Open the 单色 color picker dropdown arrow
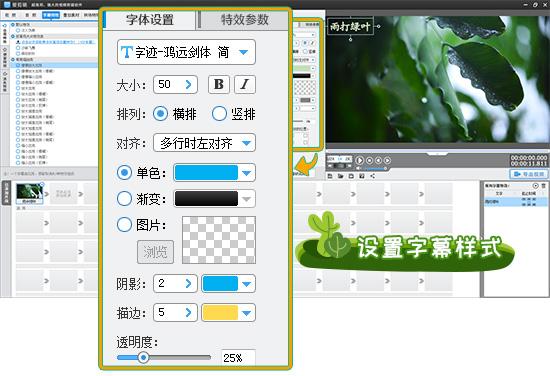The image size is (550, 376). coord(247,173)
